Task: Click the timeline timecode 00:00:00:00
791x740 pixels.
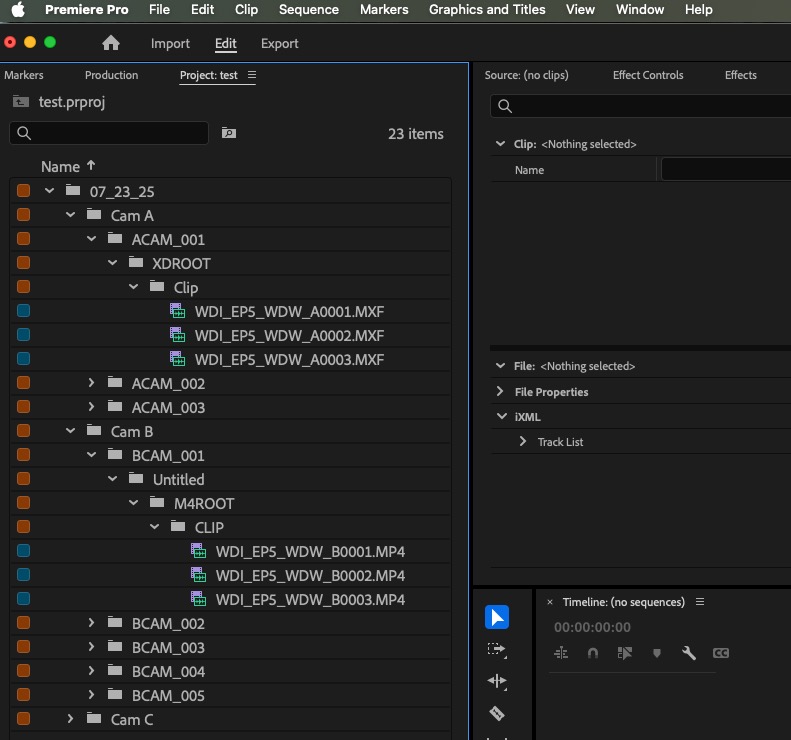Action: 592,627
